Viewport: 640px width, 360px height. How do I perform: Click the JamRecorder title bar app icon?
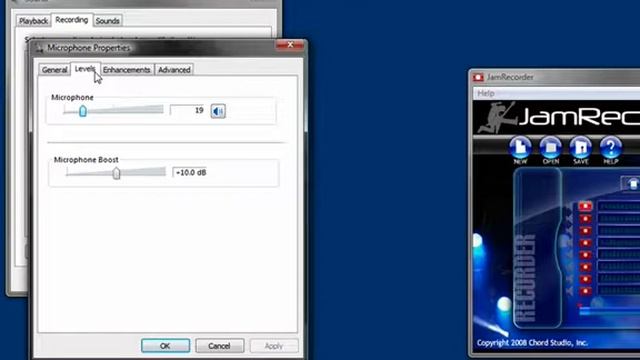(478, 77)
